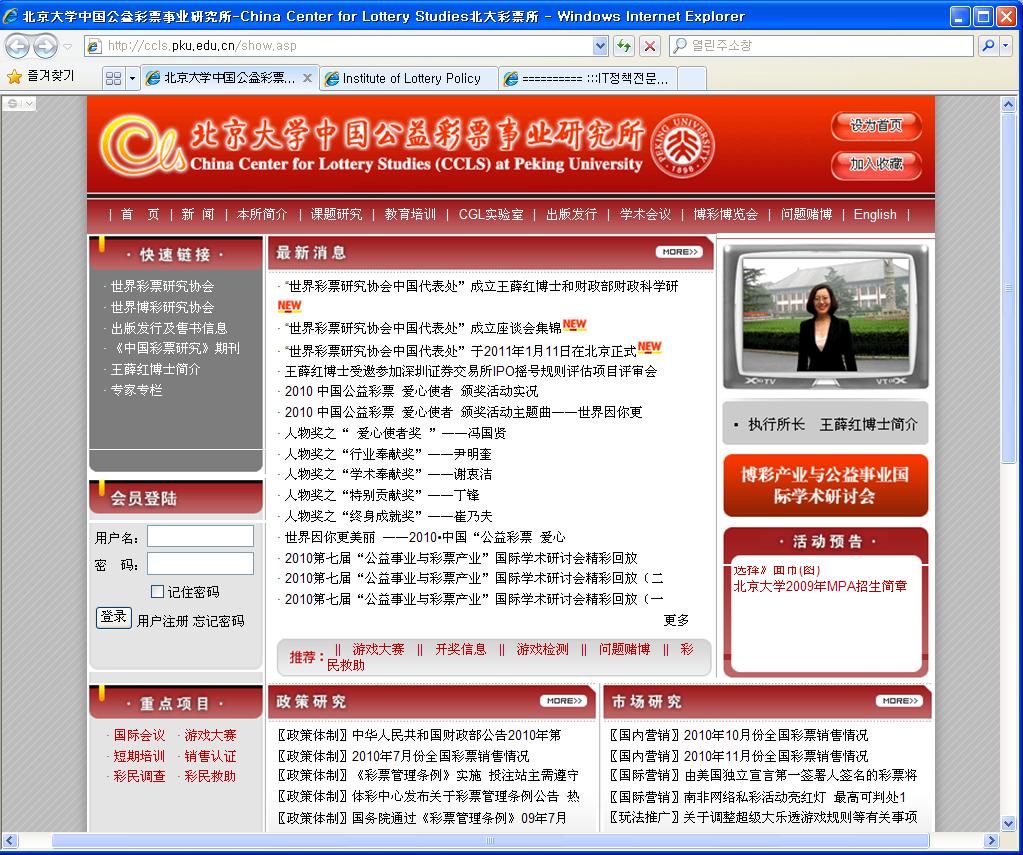Click 游戏检测 in 推荐 bar
Viewport: 1023px width, 855px height.
542,649
